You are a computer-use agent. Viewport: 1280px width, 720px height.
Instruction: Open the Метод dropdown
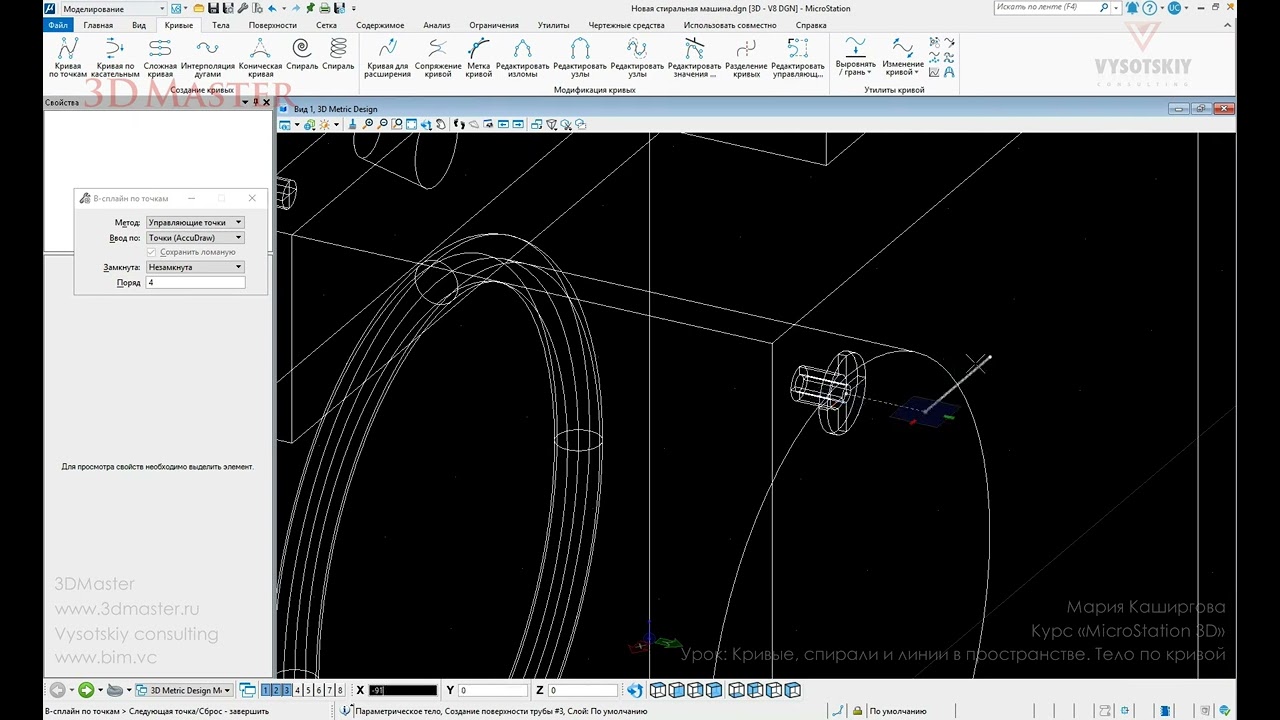click(x=195, y=222)
